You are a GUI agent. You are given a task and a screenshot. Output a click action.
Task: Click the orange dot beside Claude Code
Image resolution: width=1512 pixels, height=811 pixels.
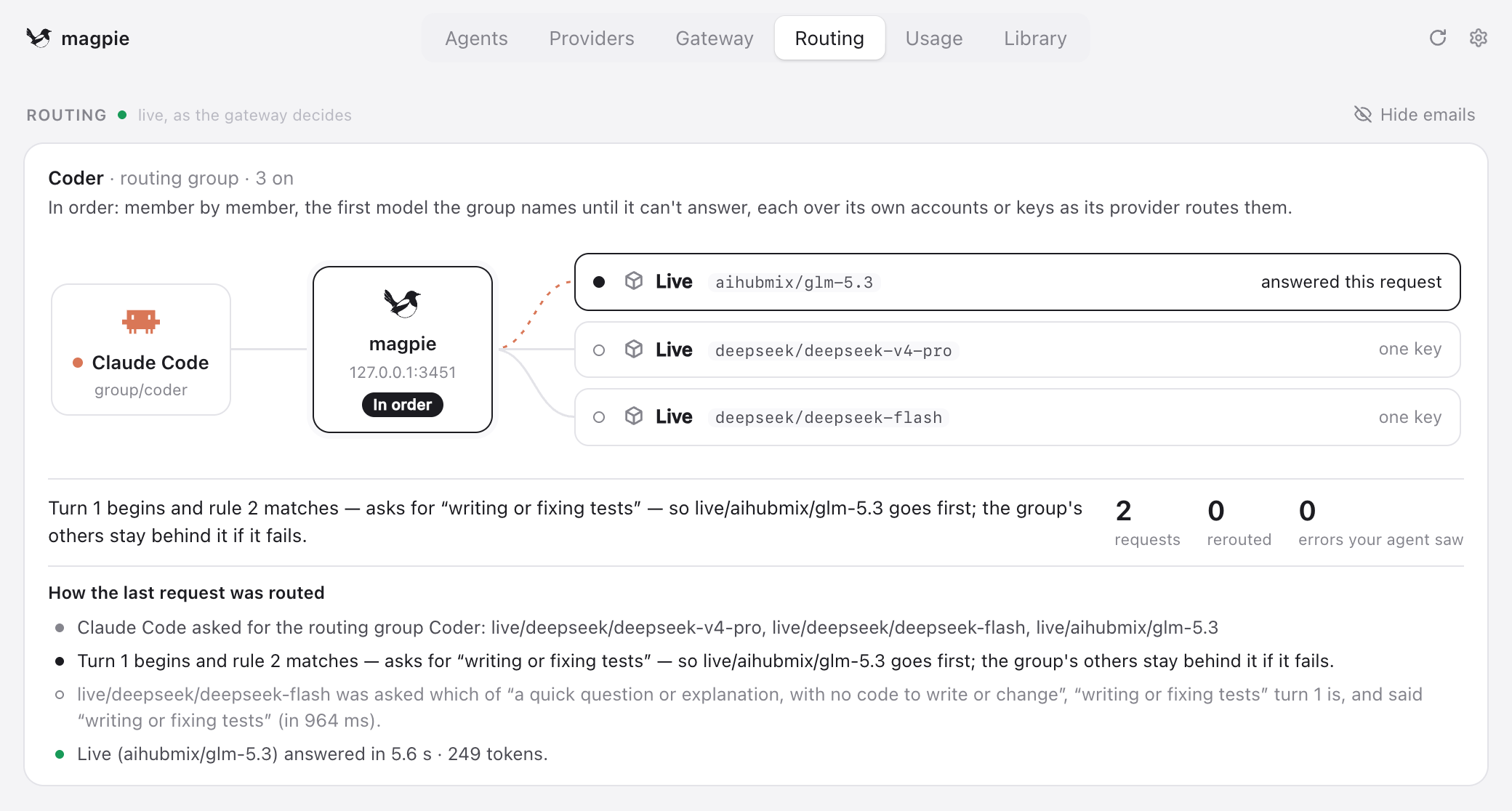point(78,363)
